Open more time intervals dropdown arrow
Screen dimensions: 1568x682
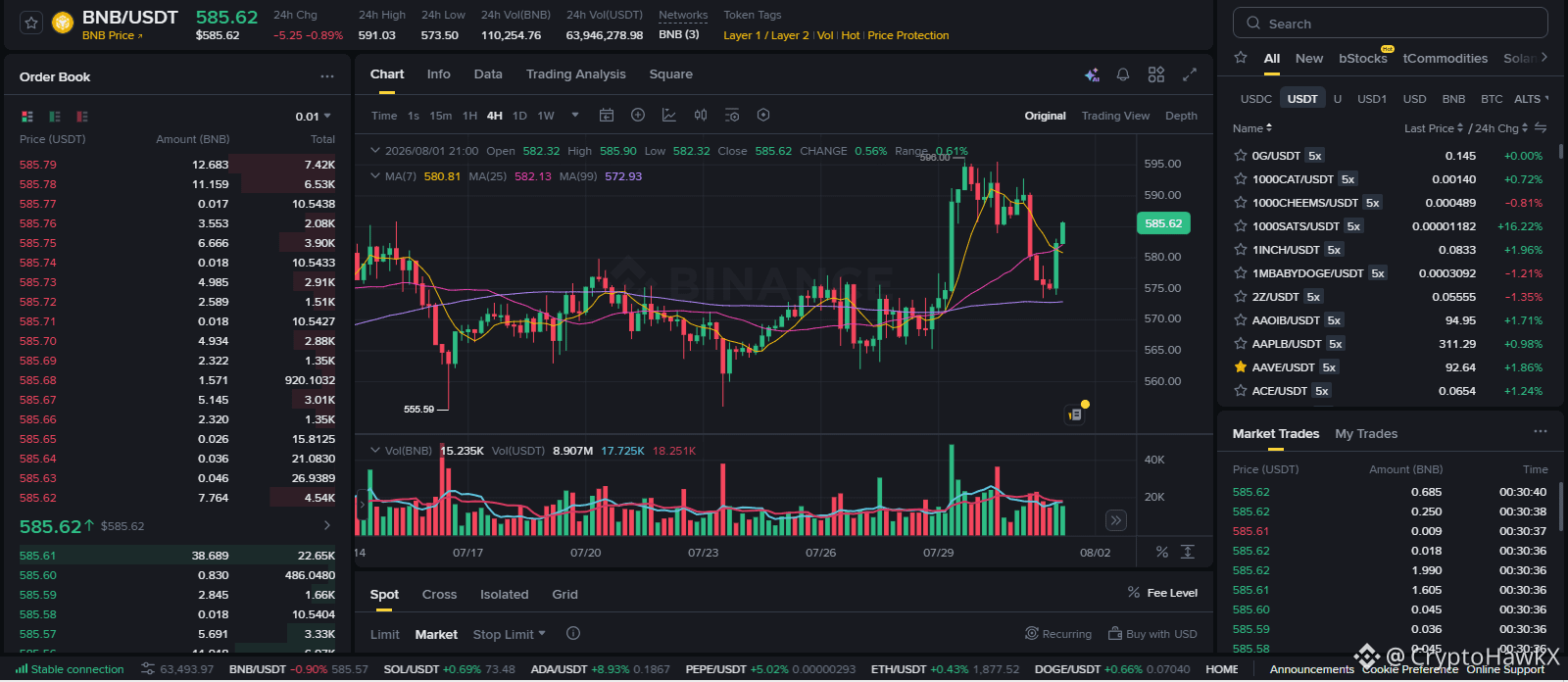[575, 116]
